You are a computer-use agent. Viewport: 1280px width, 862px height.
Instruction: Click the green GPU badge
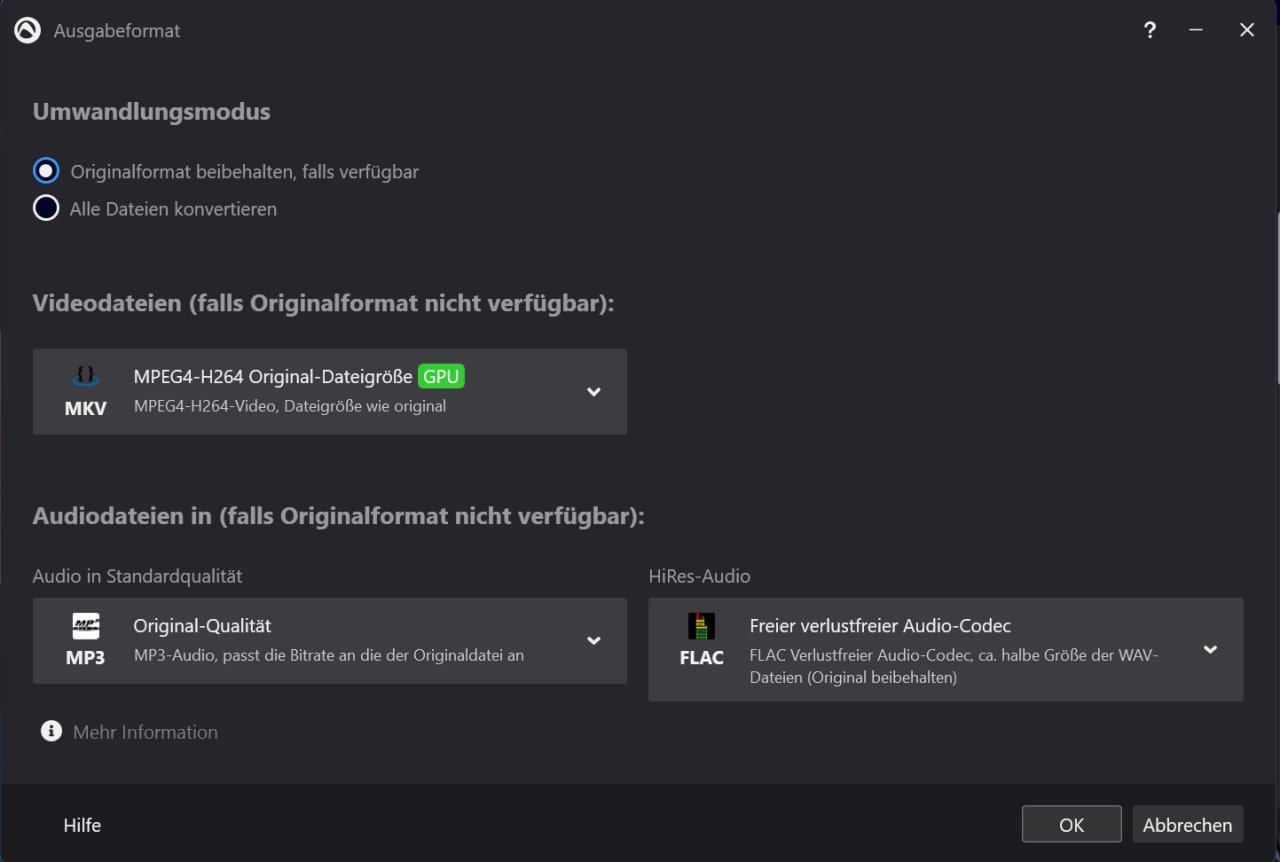coord(441,377)
